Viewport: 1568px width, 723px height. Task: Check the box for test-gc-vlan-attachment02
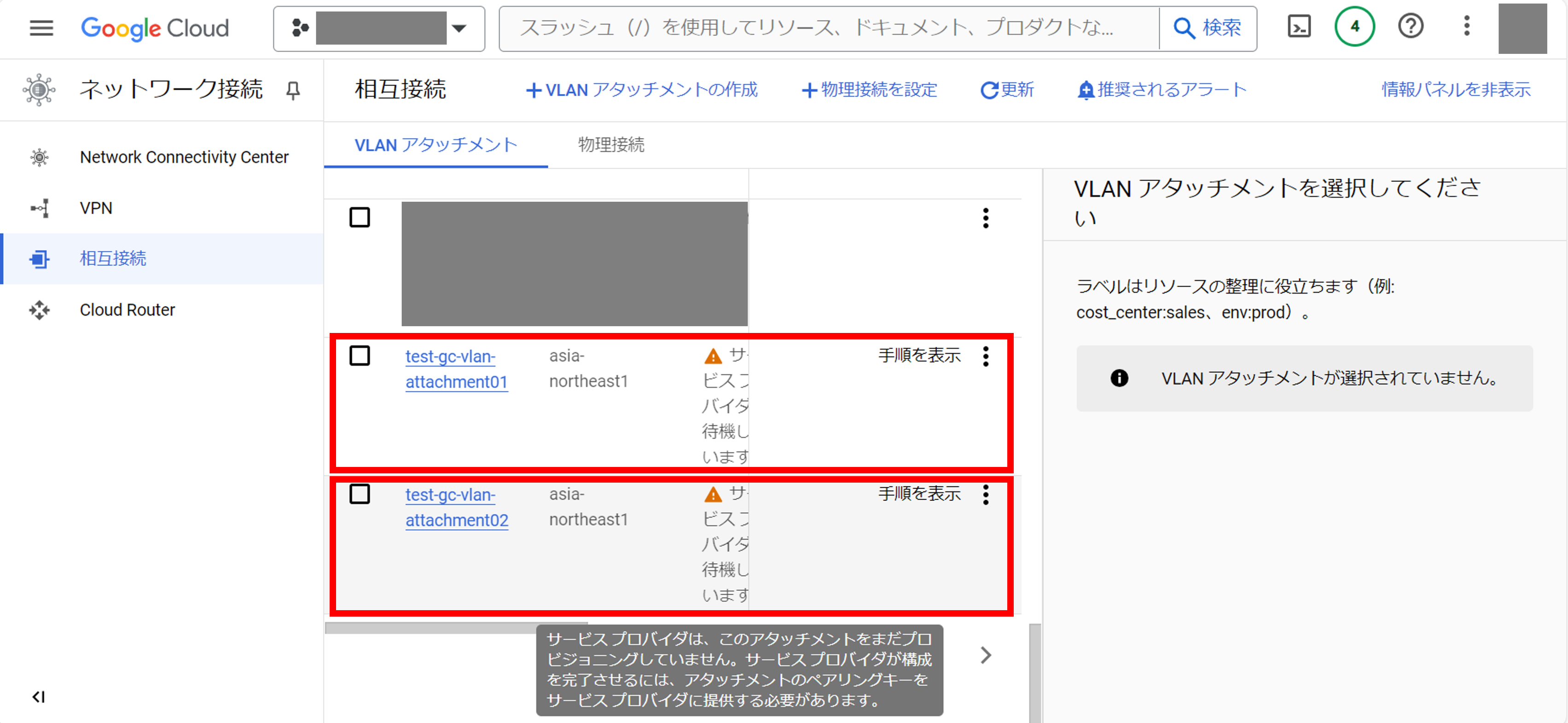359,494
